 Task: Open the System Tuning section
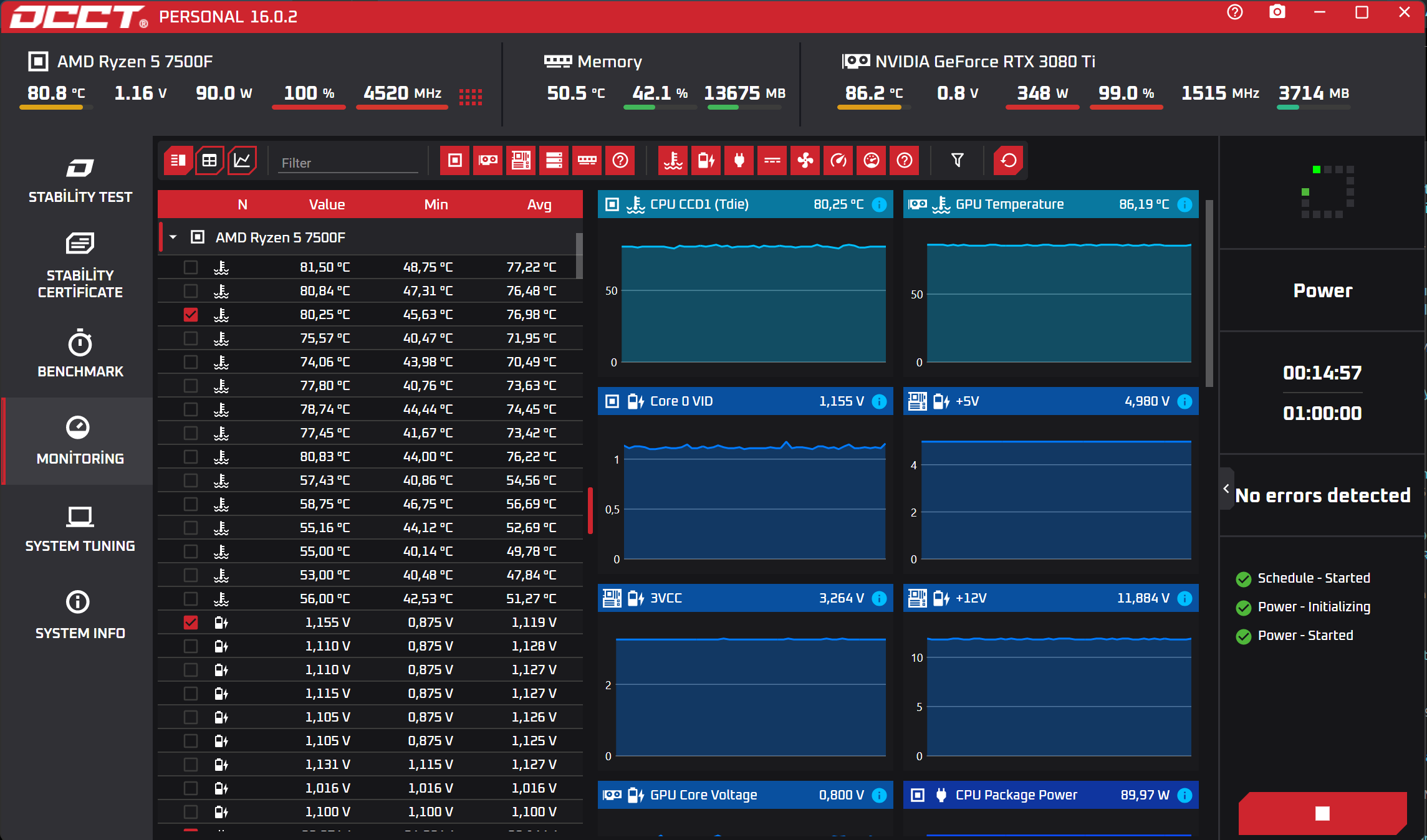click(x=80, y=528)
